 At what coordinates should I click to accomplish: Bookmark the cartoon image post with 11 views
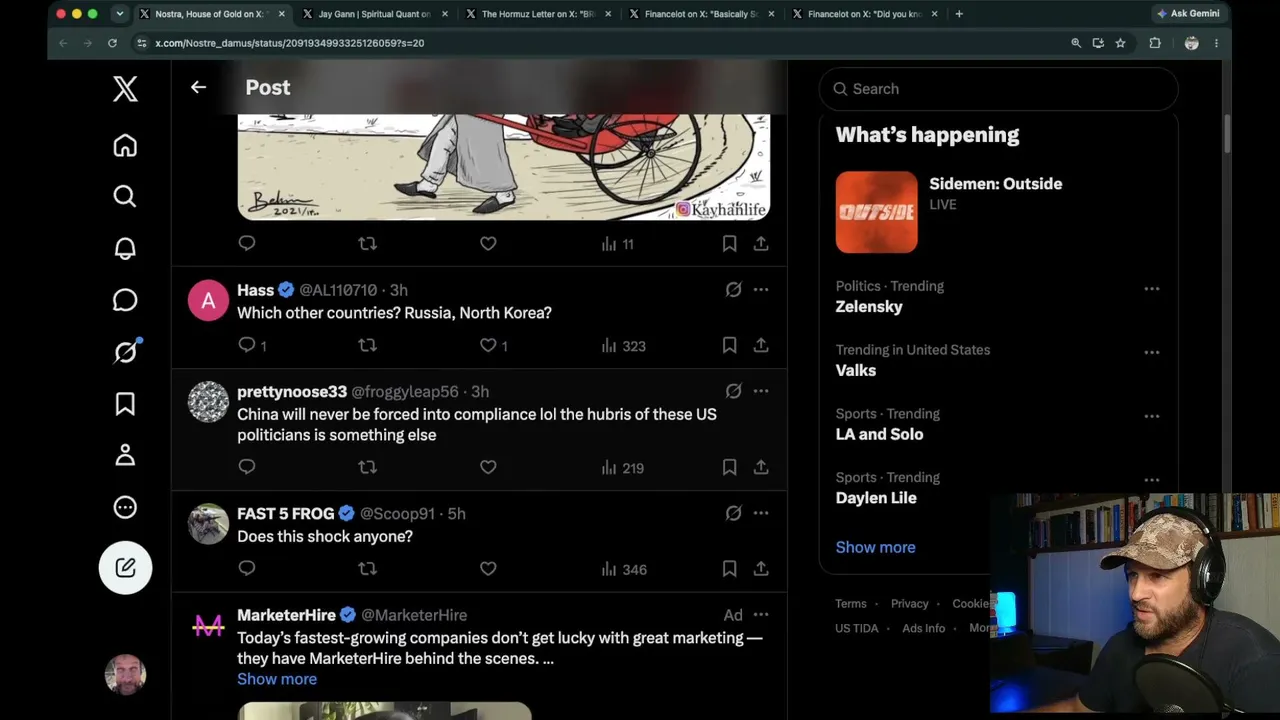(x=729, y=243)
